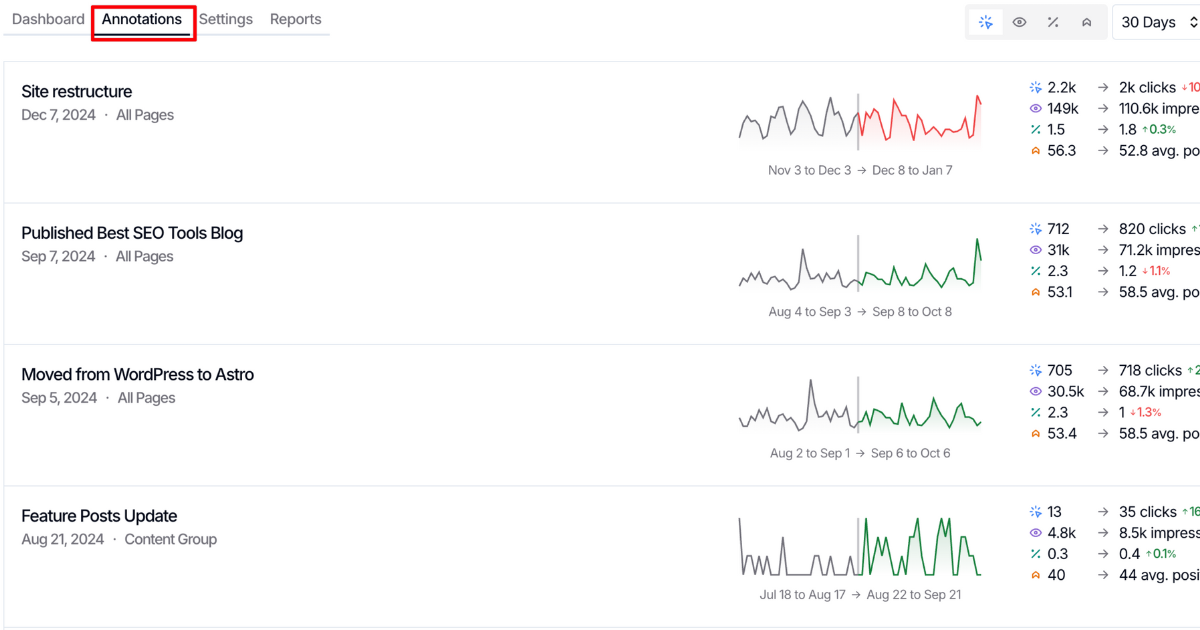Toggle the CTR percentage icon in the toolbar
This screenshot has width=1200, height=630.
pyautogui.click(x=1052, y=21)
